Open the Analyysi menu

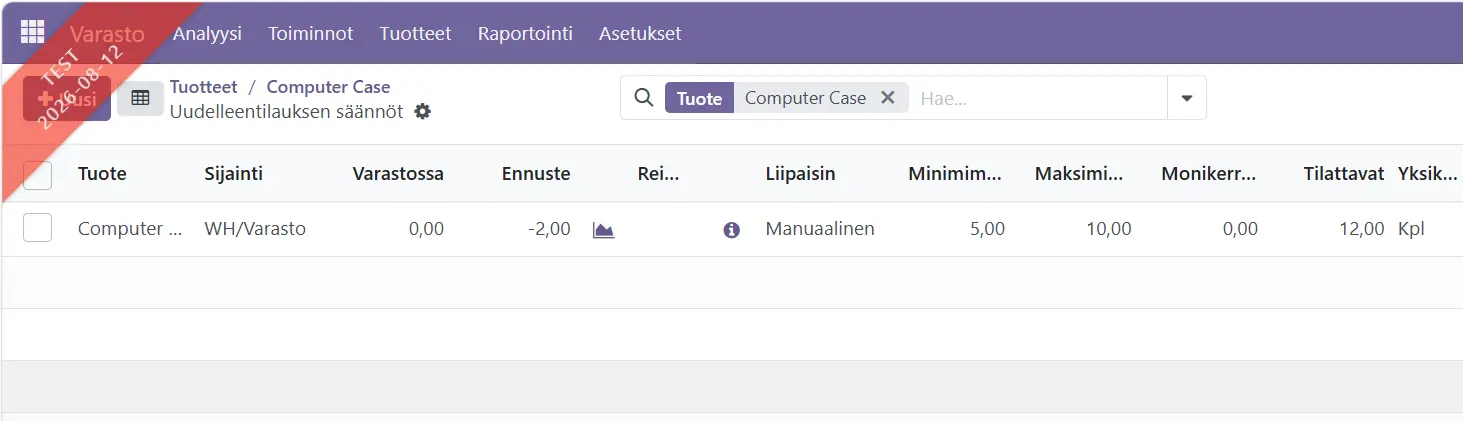click(207, 33)
